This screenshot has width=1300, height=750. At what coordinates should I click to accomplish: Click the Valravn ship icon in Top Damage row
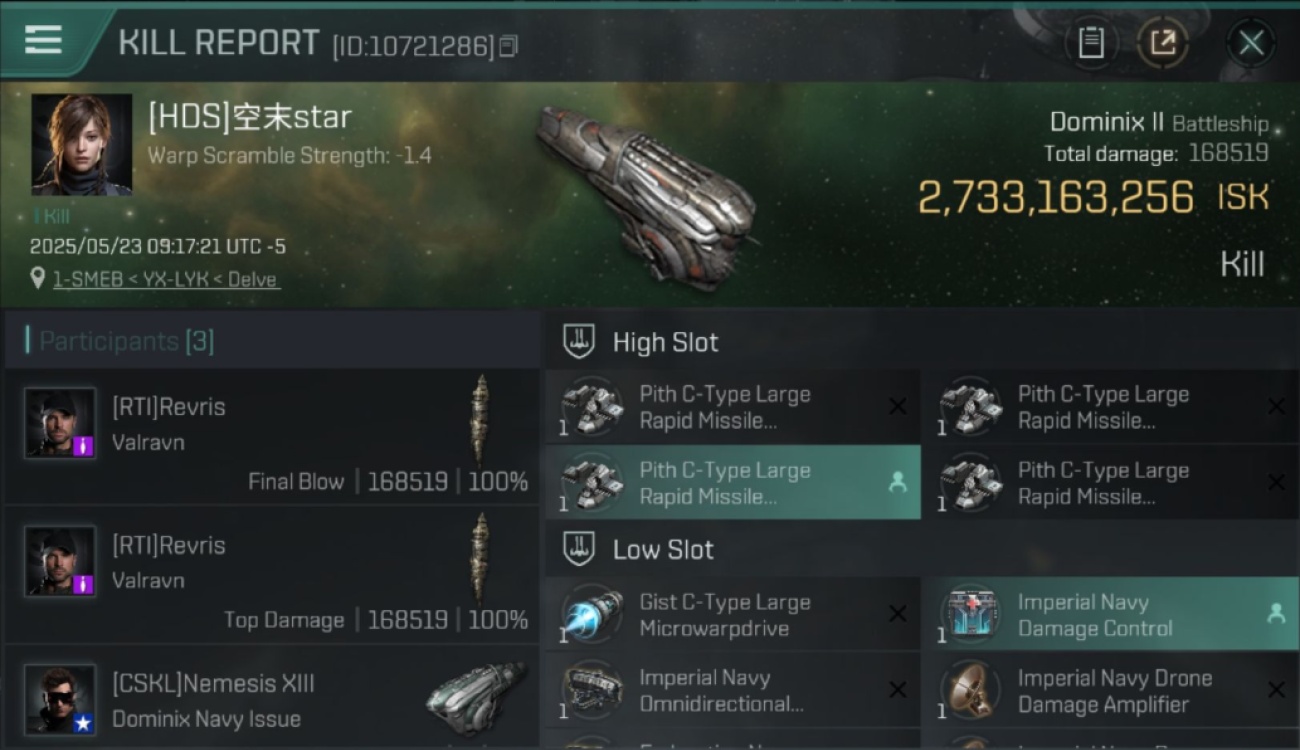481,559
